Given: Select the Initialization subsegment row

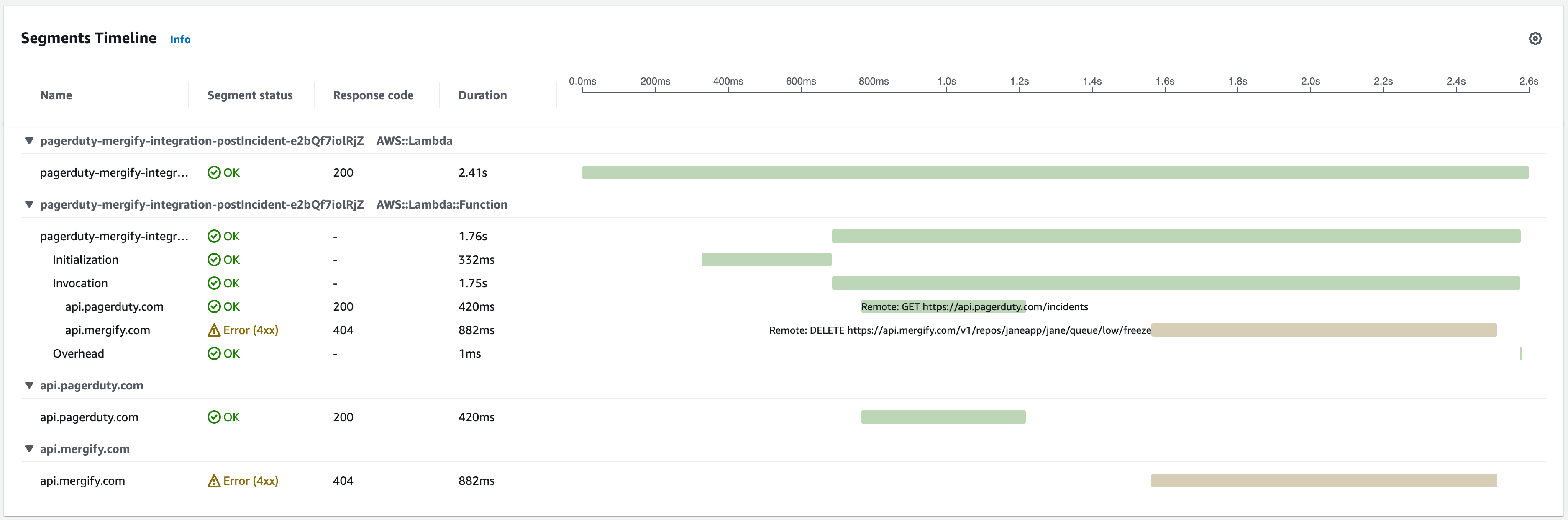Looking at the screenshot, I should point(85,260).
